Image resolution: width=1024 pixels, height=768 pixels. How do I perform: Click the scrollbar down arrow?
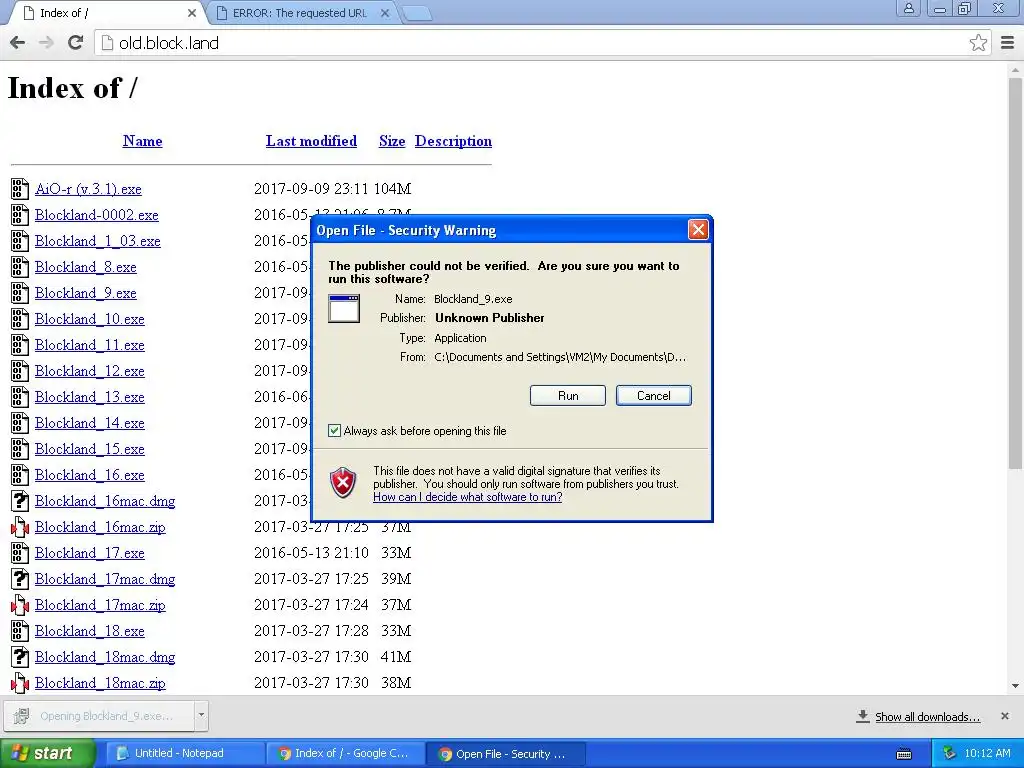coord(1015,686)
